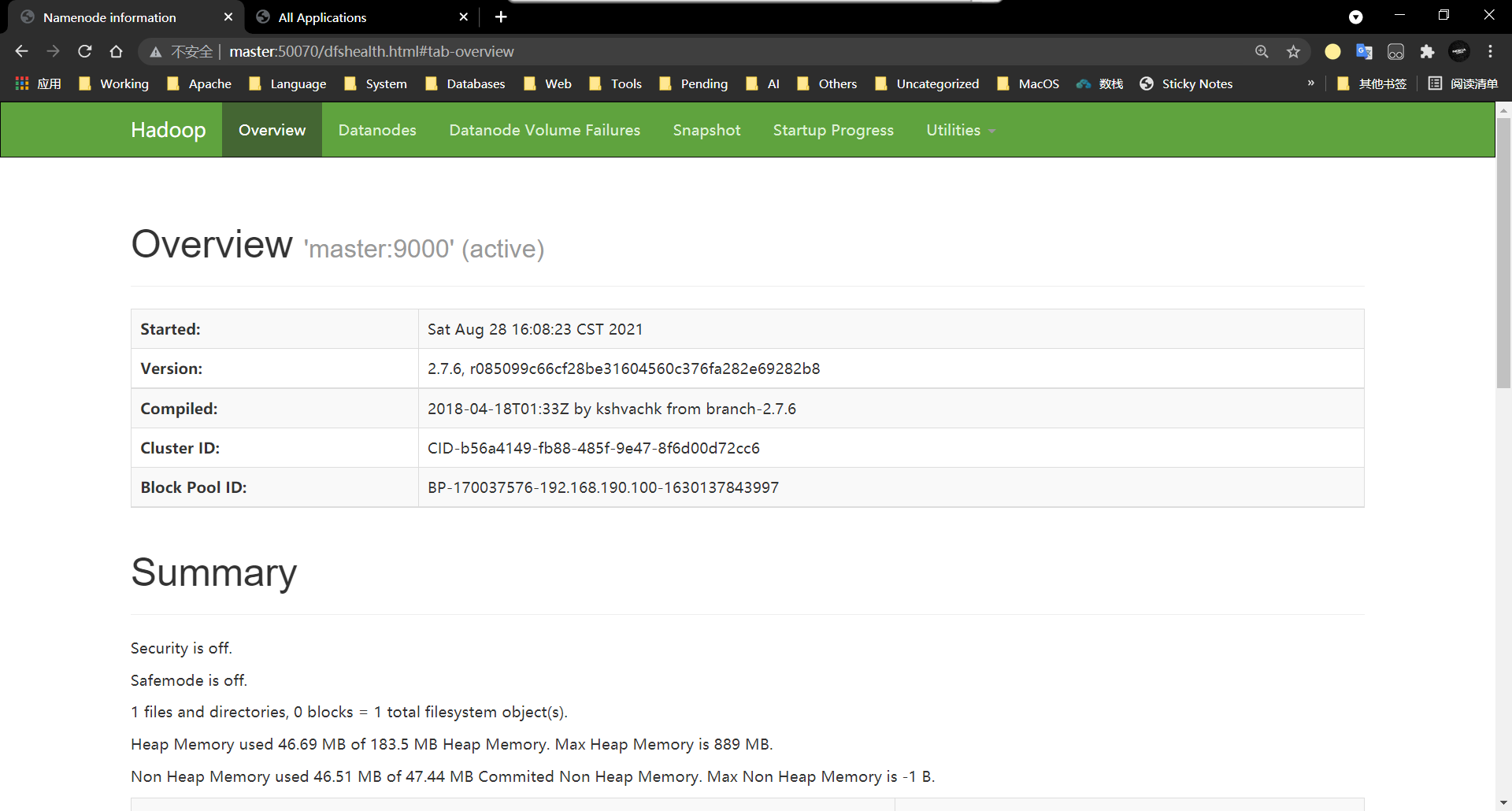Select the Block Pool ID value
This screenshot has width=1512, height=811.
click(x=603, y=487)
